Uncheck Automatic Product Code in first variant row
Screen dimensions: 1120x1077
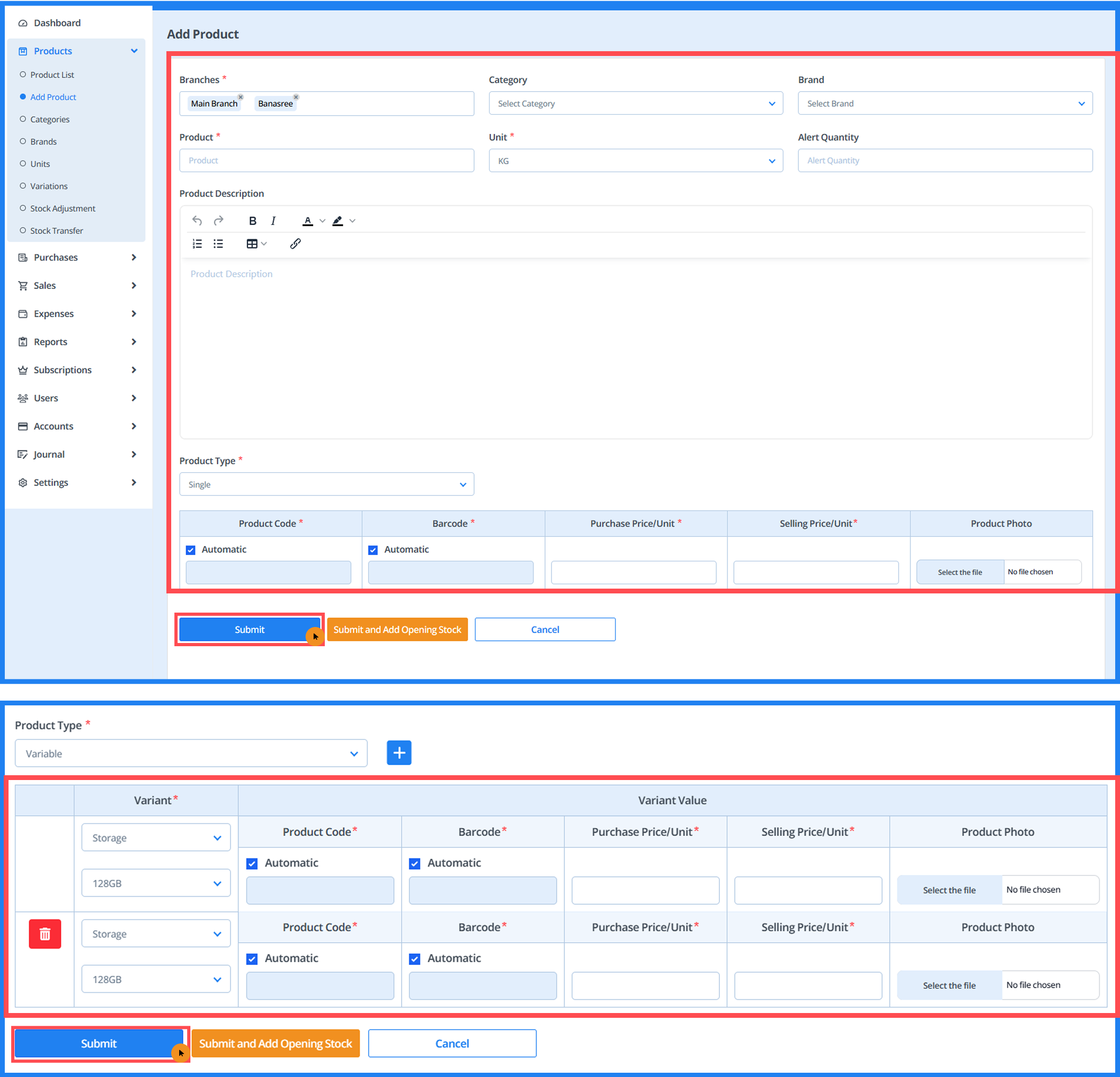coord(252,863)
